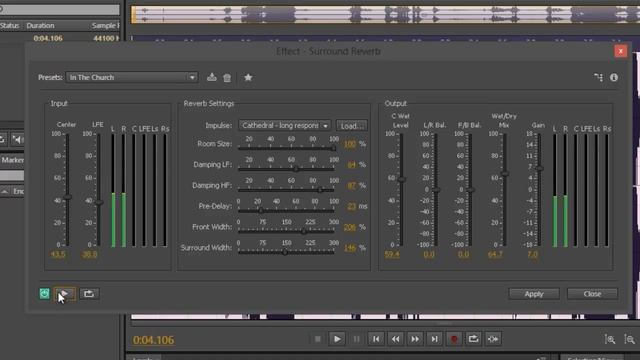
Task: Click the Close button in effect dialog
Action: pyautogui.click(x=592, y=294)
